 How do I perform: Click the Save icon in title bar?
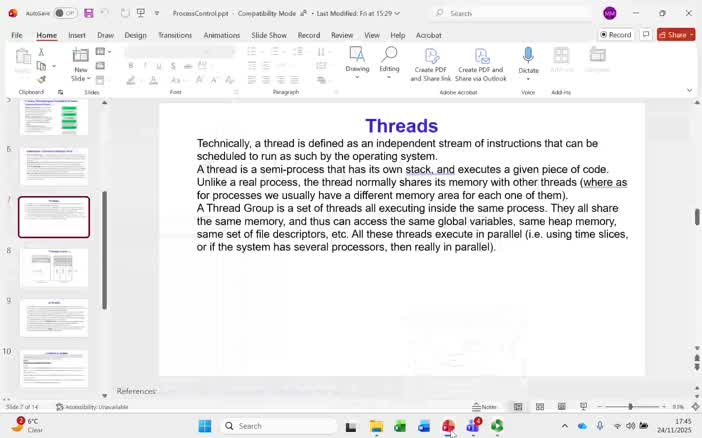pyautogui.click(x=89, y=13)
